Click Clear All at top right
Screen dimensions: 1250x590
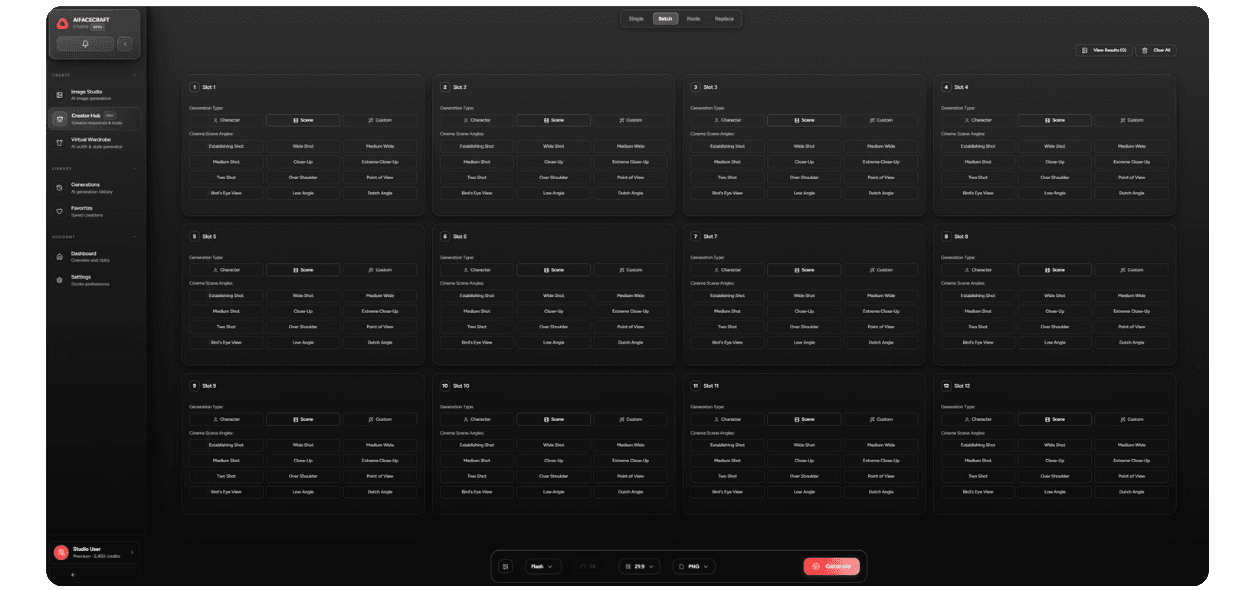click(1156, 50)
